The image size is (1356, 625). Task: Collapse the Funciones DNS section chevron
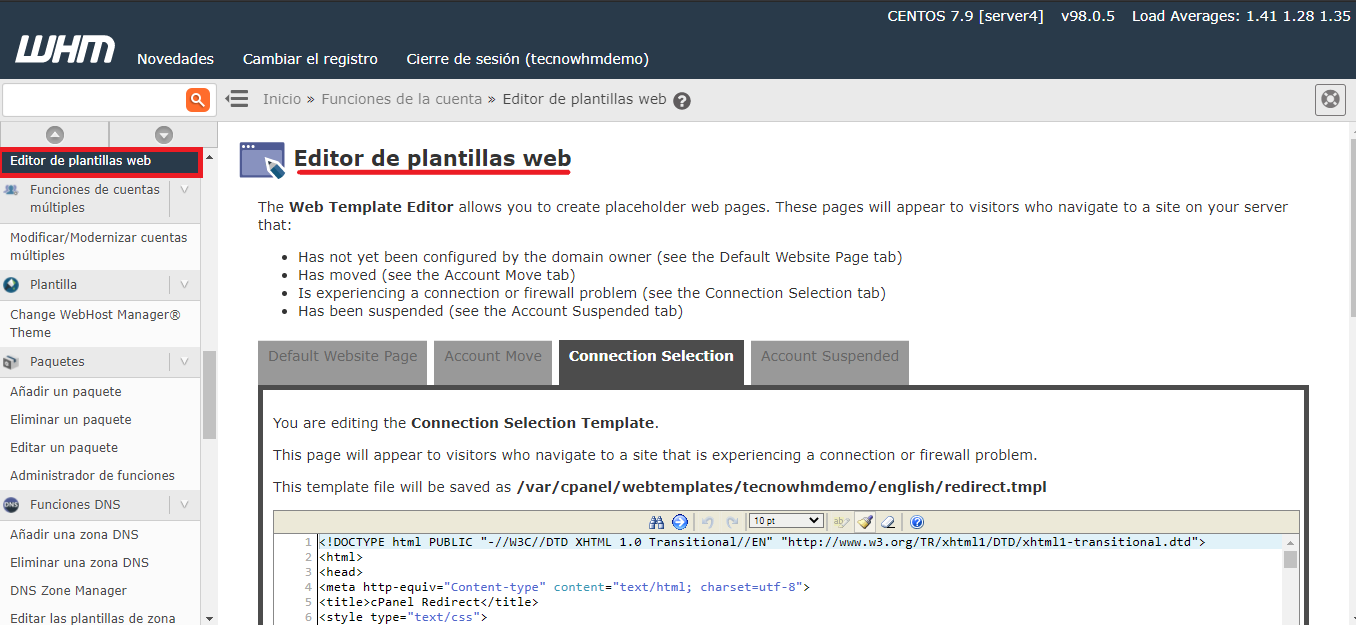pyautogui.click(x=185, y=505)
